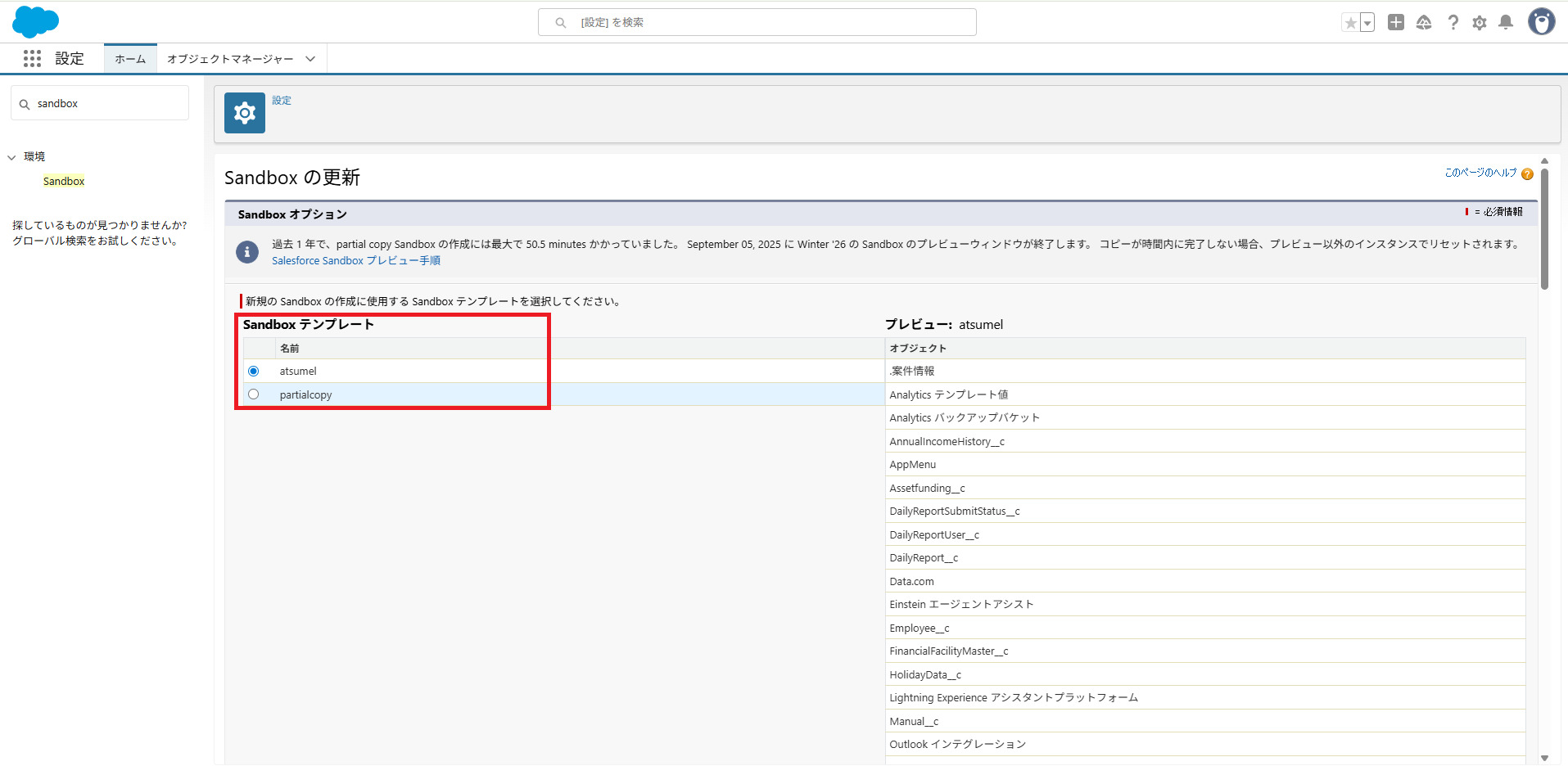Open the このページのヘルプ link
The width and height of the screenshot is (1568, 775).
1480,173
